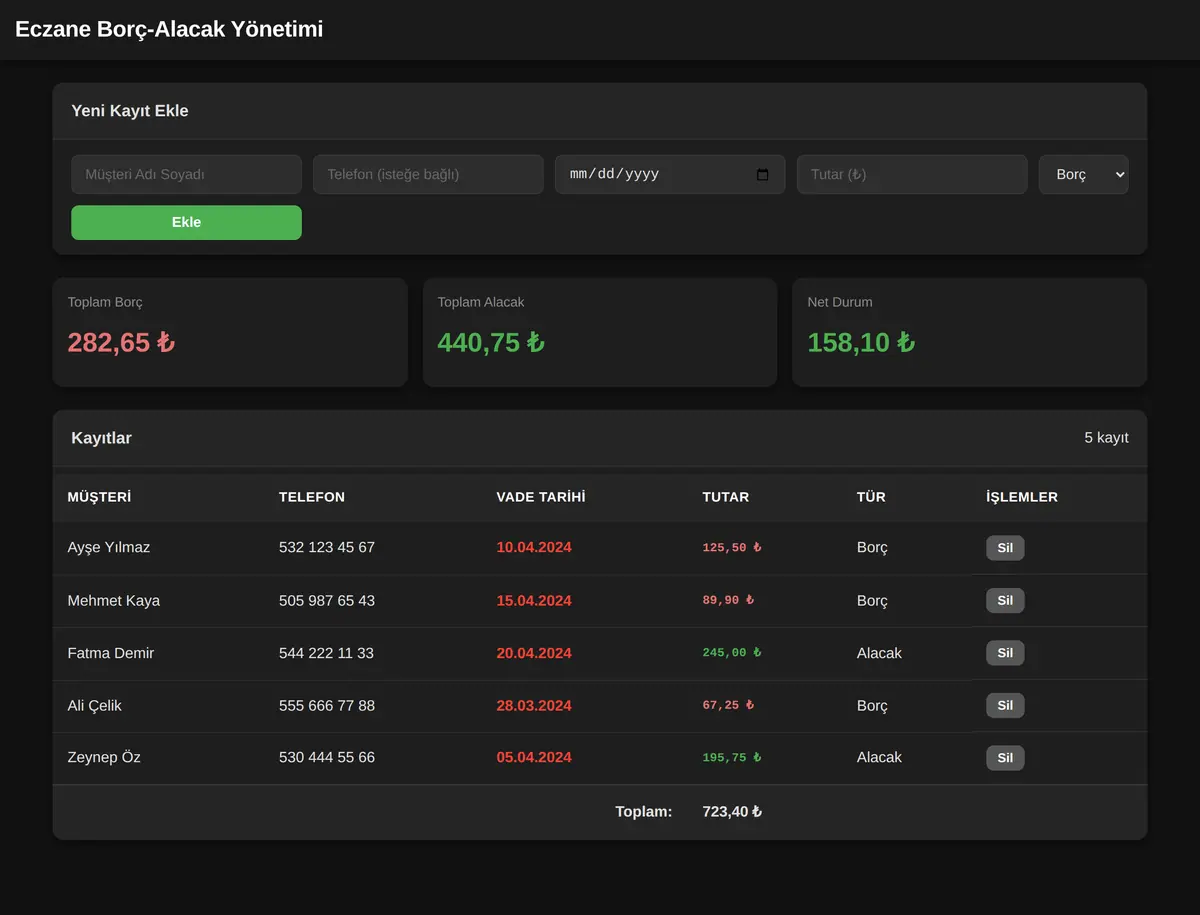Viewport: 1200px width, 915px height.
Task: Click the İŞLEMLER column header
Action: click(1022, 497)
